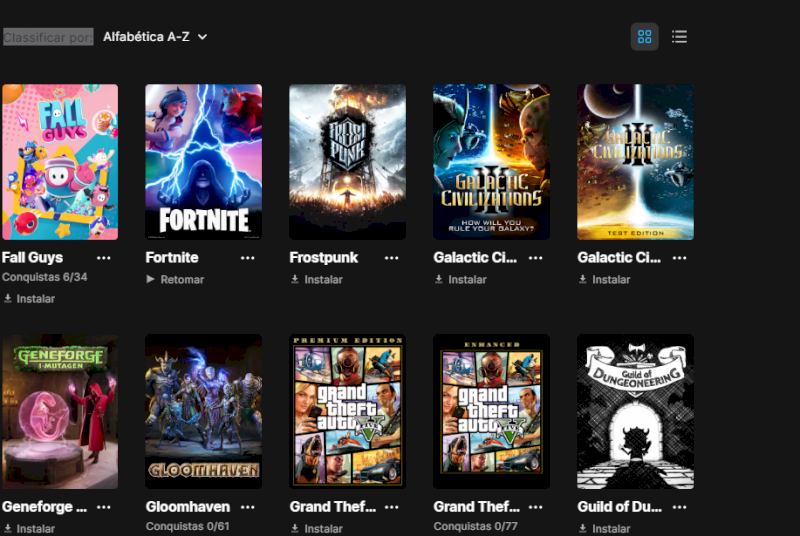800x536 pixels.
Task: Select the Fall Guys cover art
Action: coord(60,162)
